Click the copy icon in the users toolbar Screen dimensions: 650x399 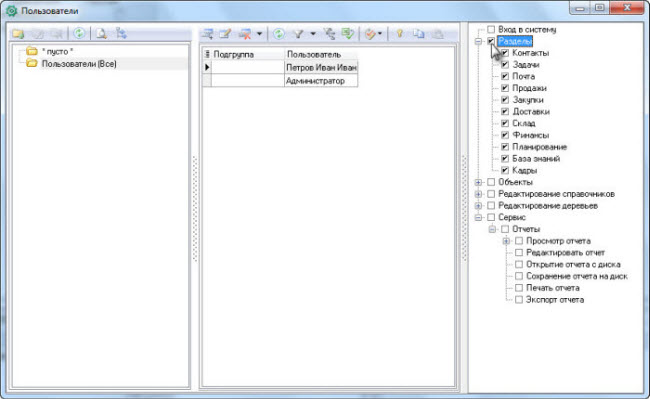pyautogui.click(x=419, y=34)
